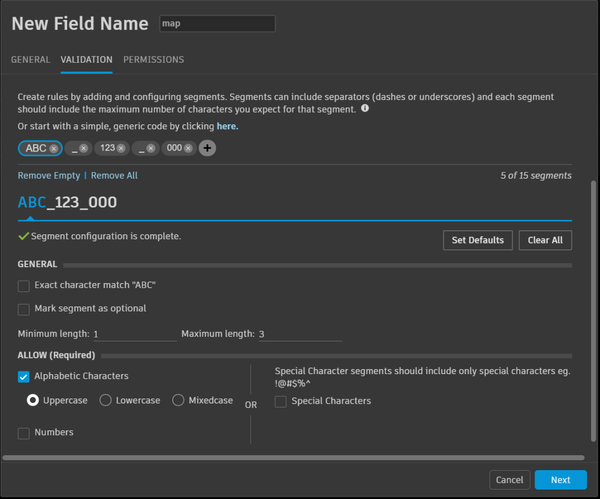
Task: Enable Exact character match "ABC"
Action: [x=24, y=286]
